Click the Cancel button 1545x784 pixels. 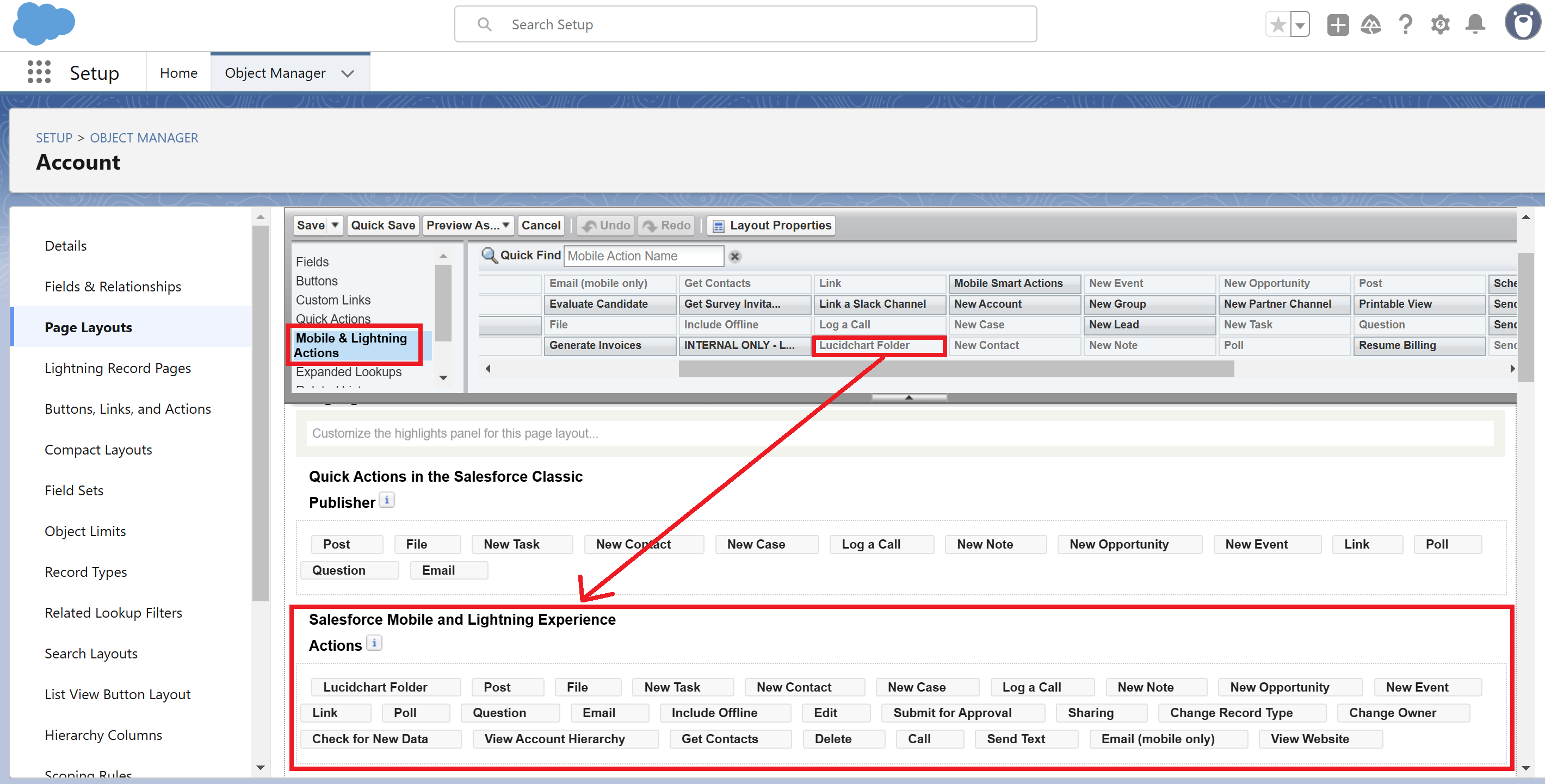pos(541,226)
